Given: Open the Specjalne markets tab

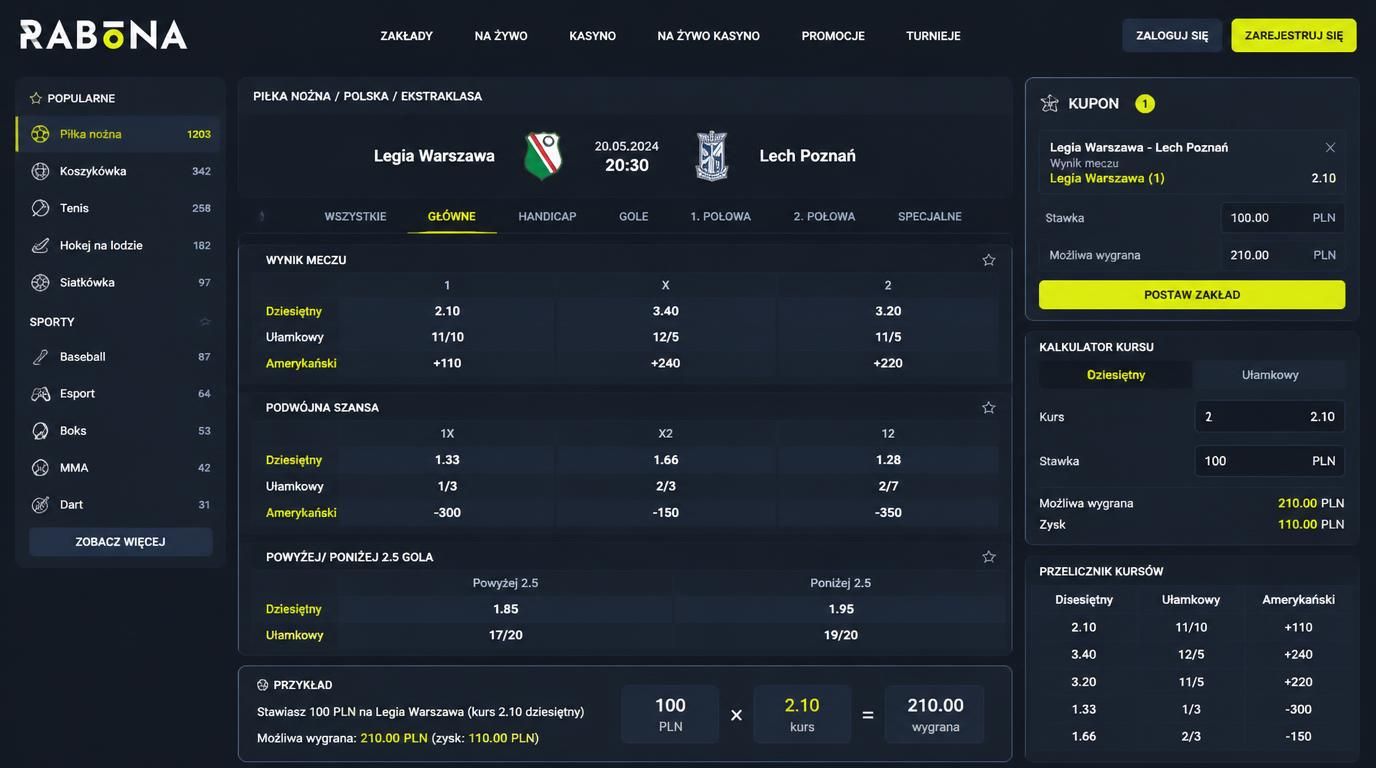Looking at the screenshot, I should point(930,216).
